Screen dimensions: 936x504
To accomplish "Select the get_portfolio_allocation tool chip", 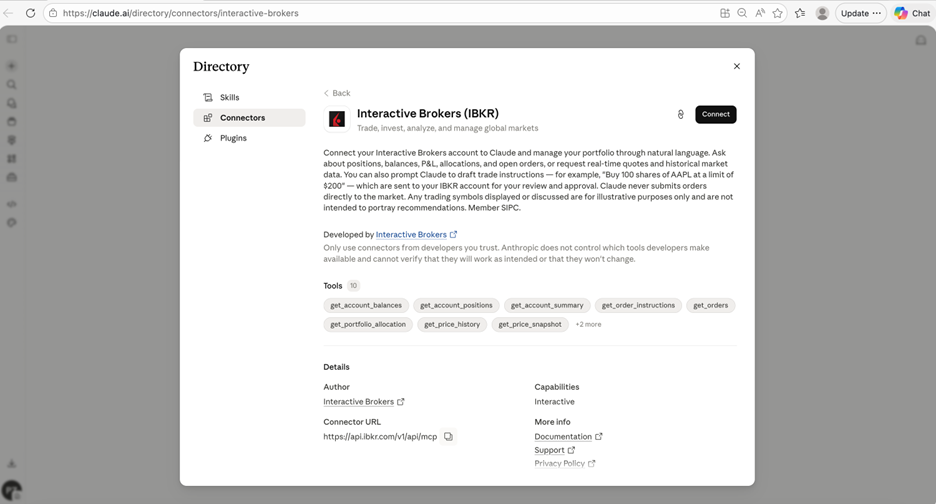I will coord(368,324).
